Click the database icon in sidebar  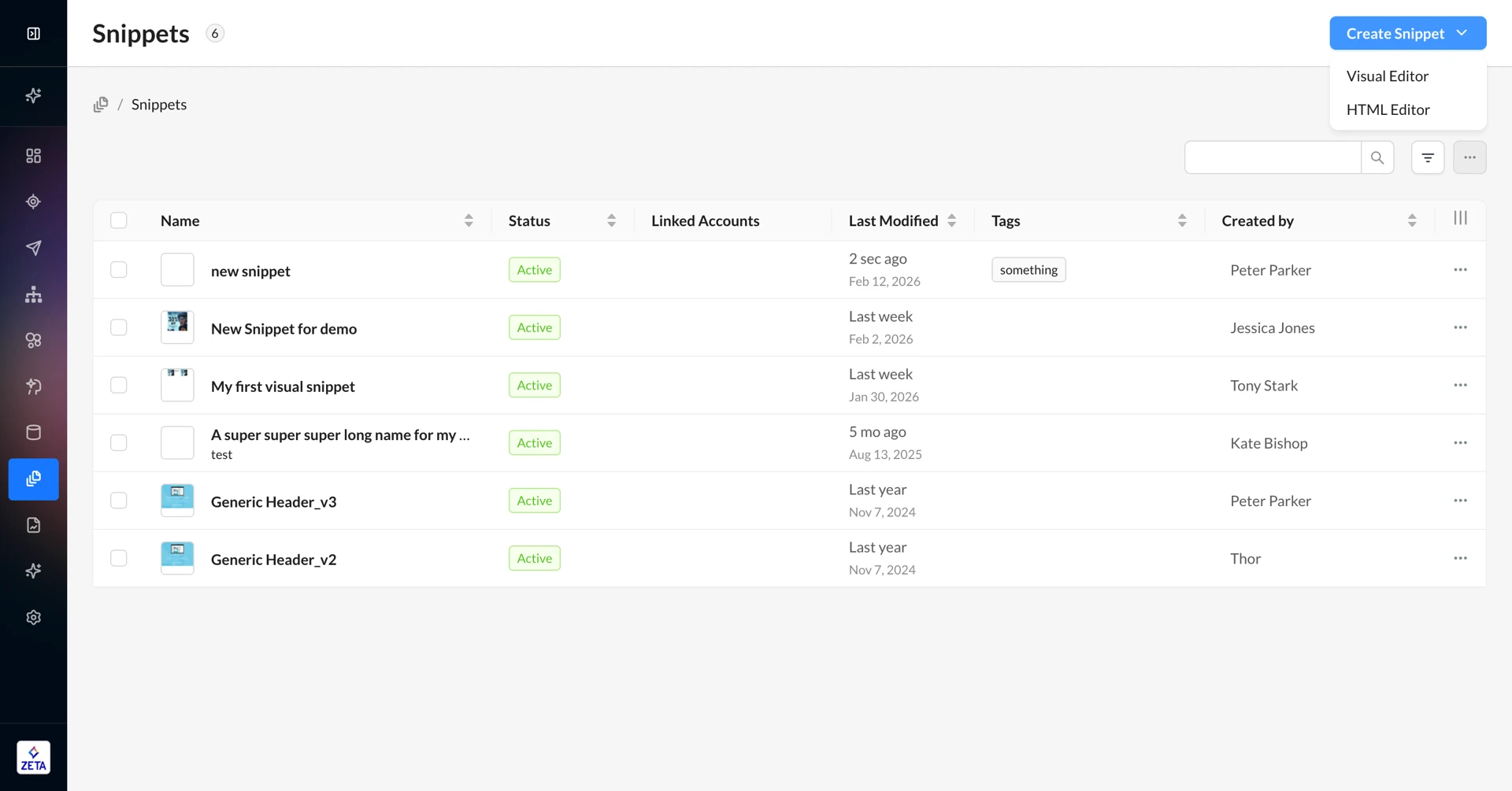click(x=33, y=432)
